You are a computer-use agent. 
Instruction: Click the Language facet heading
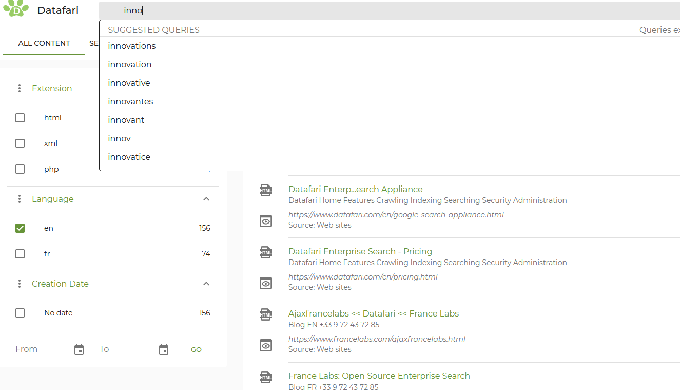(52, 199)
